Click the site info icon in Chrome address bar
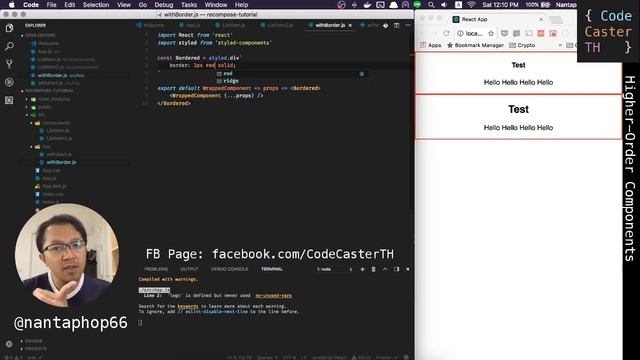This screenshot has height=360, width=640. [x=460, y=33]
